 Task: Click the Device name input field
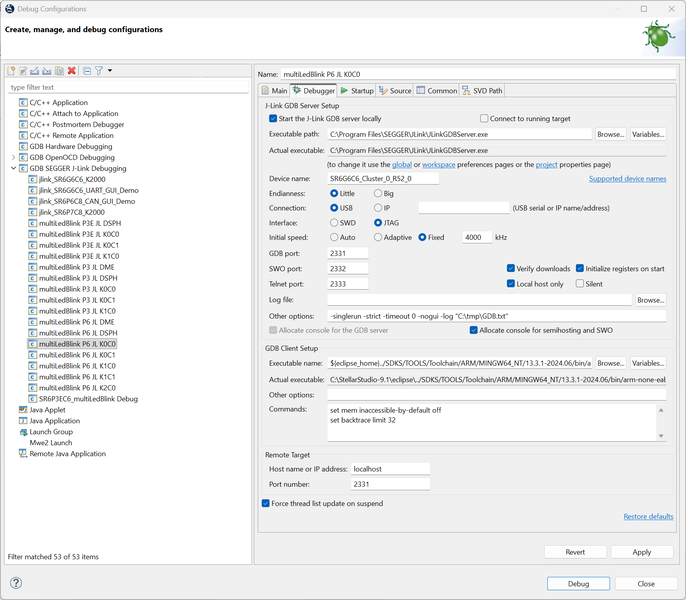[x=383, y=179]
